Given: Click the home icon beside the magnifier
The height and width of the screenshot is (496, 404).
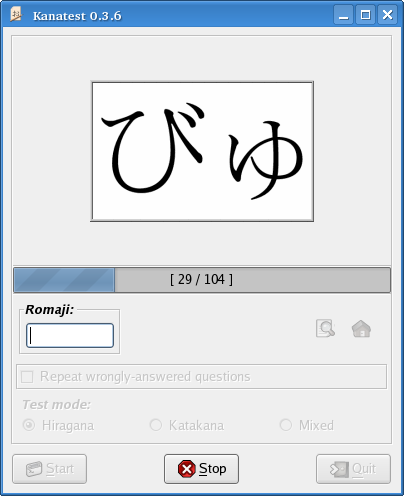Looking at the screenshot, I should pyautogui.click(x=361, y=329).
